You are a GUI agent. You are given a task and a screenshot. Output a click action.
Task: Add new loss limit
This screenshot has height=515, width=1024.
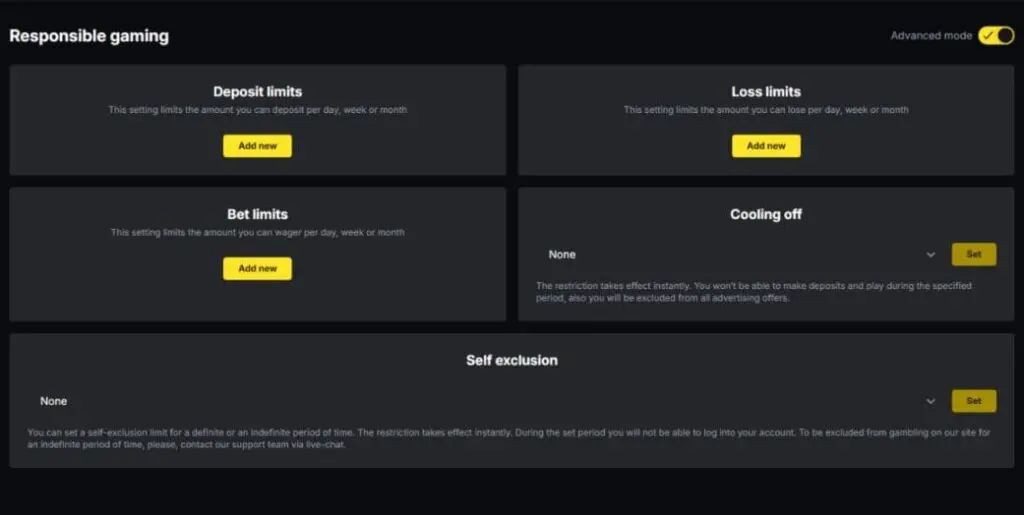pos(766,146)
